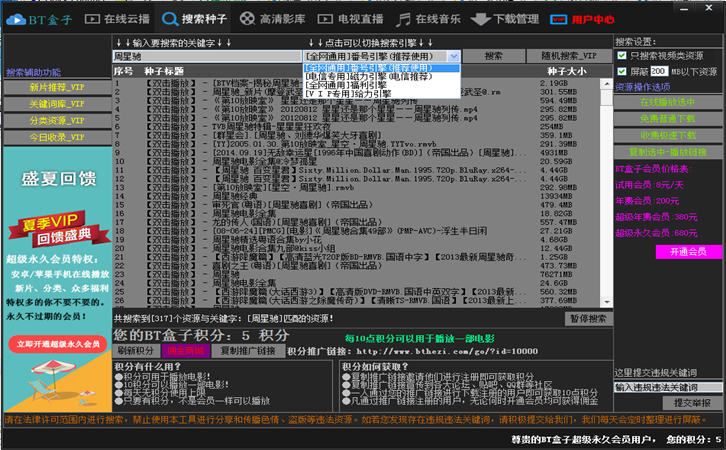
Task: Open 在线音乐 music note icon
Action: 403,19
